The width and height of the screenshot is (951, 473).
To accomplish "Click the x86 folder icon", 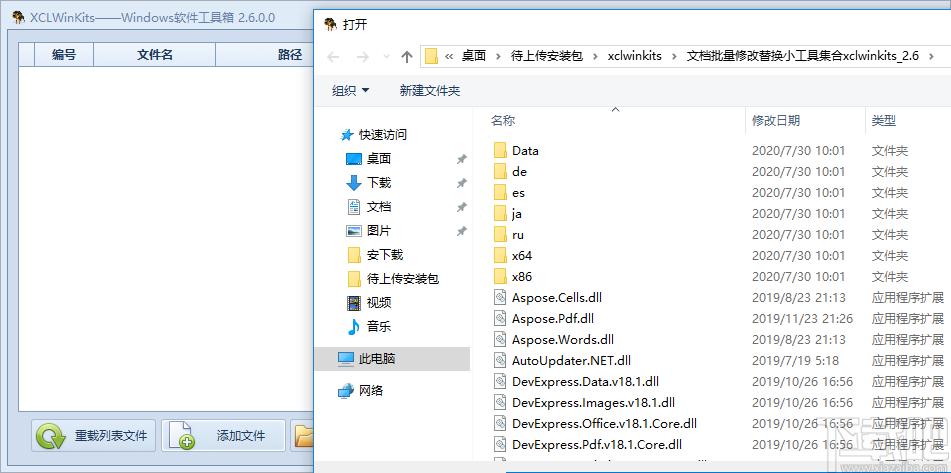I will click(500, 277).
